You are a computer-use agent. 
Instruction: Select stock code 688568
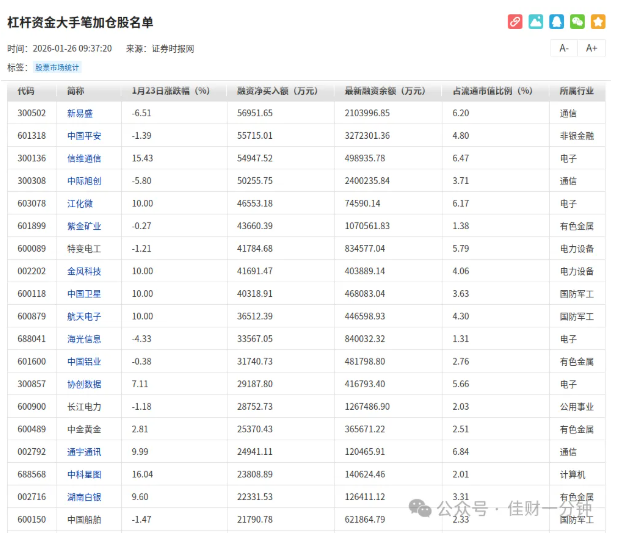pyautogui.click(x=32, y=475)
